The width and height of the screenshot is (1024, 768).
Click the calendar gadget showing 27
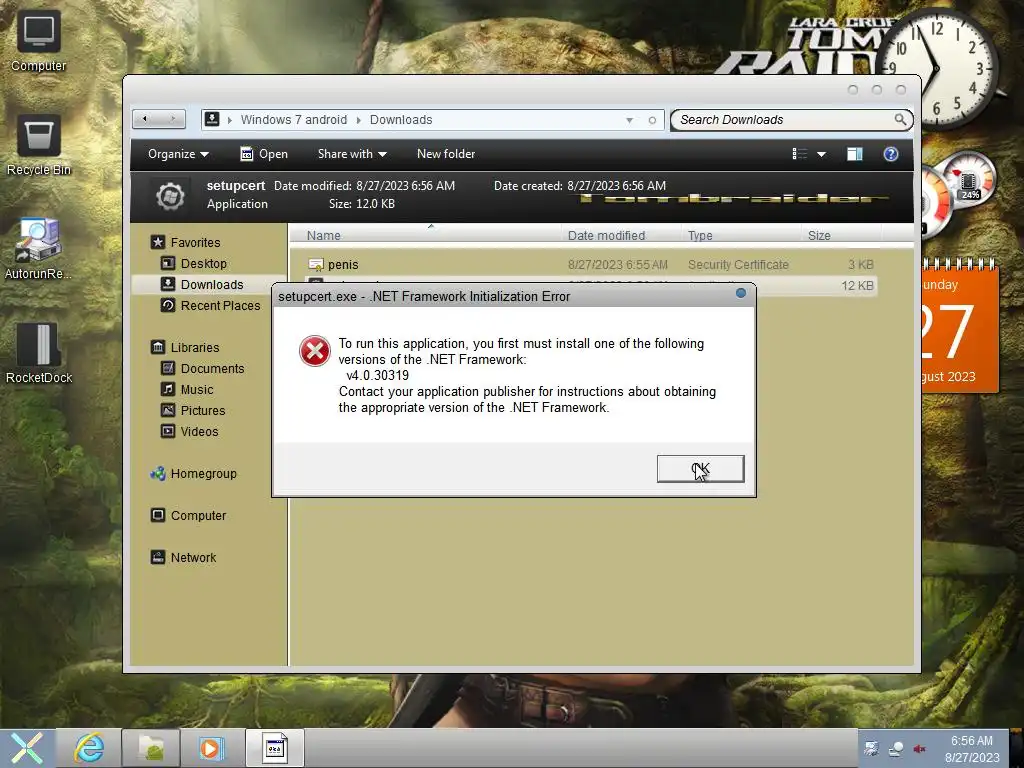(959, 325)
